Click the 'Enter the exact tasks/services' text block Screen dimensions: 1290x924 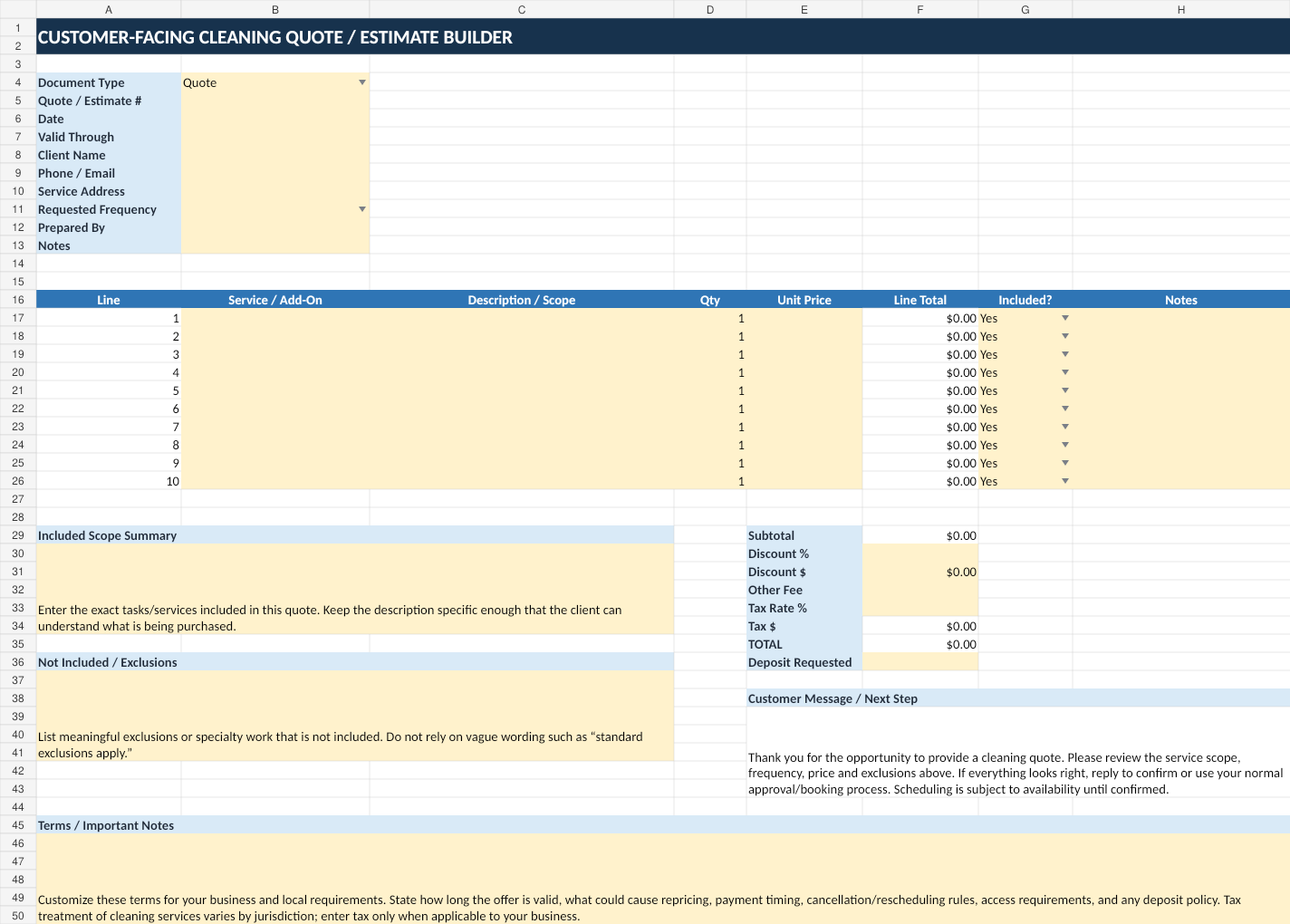(330, 618)
